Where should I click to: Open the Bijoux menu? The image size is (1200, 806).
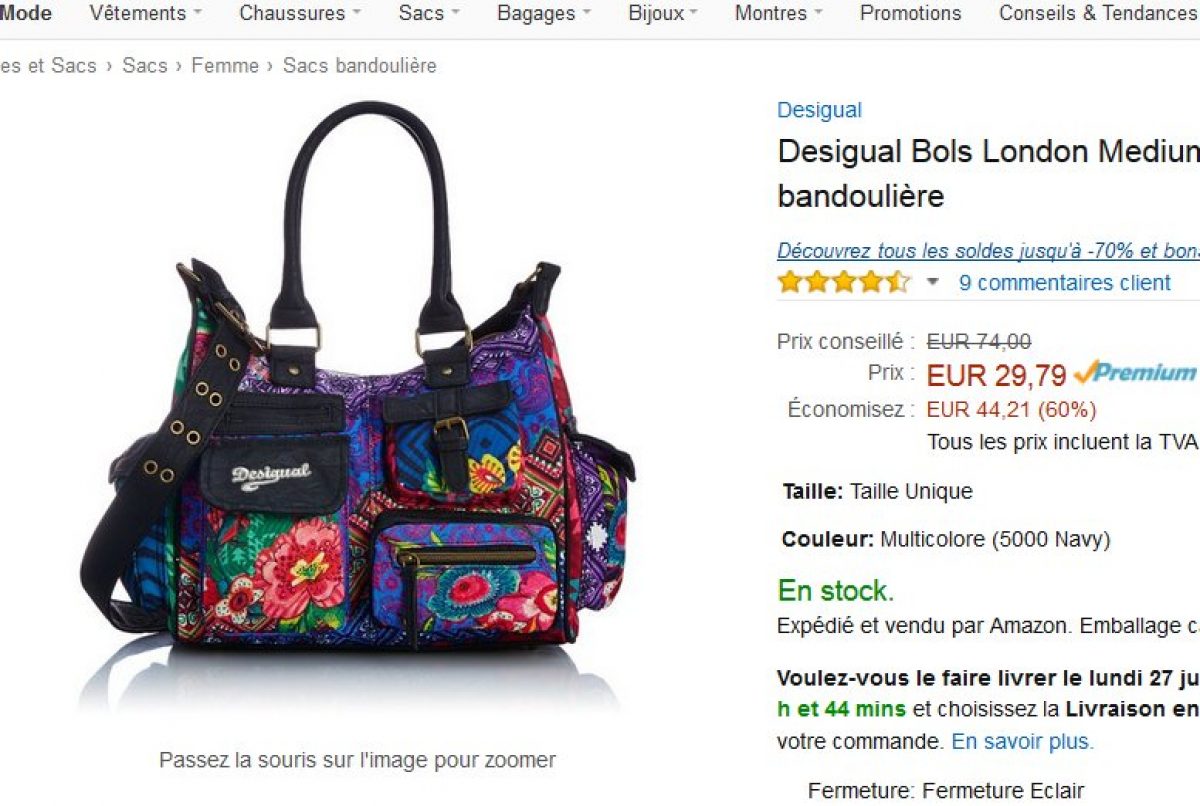(x=663, y=13)
